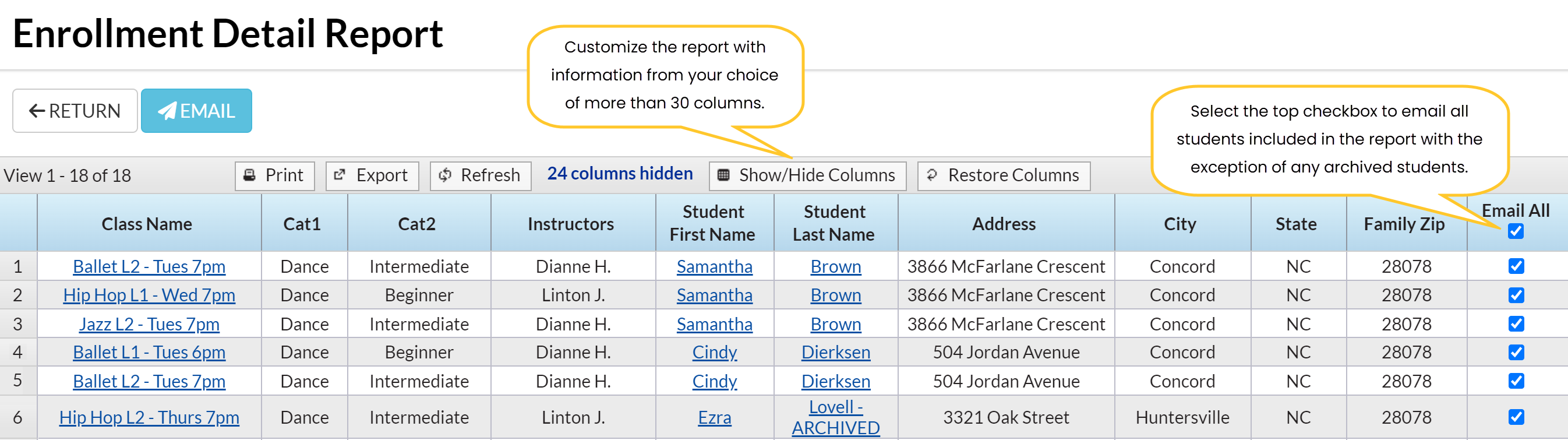Click the 24 columns hidden text
1568x440 pixels.
(620, 174)
